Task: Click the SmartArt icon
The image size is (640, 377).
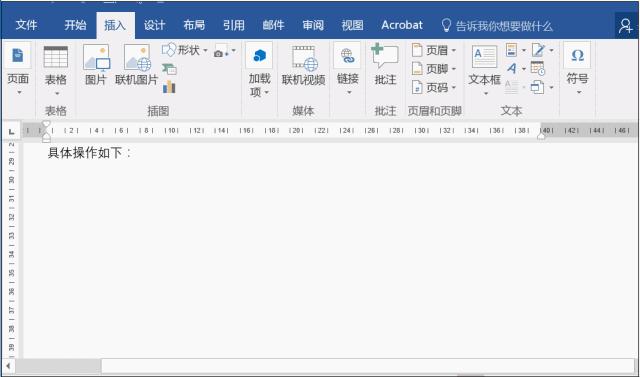Action: pyautogui.click(x=169, y=69)
